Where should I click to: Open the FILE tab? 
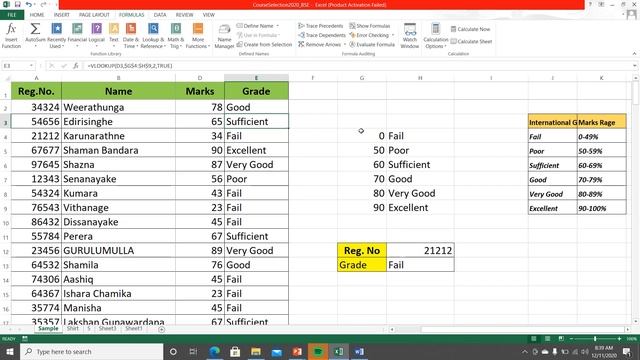click(x=12, y=15)
